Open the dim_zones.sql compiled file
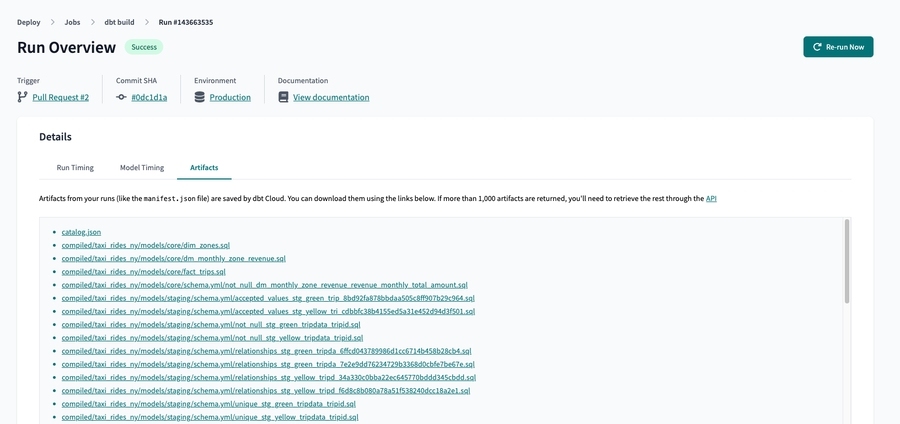Screen dimensions: 900x424 pos(145,245)
